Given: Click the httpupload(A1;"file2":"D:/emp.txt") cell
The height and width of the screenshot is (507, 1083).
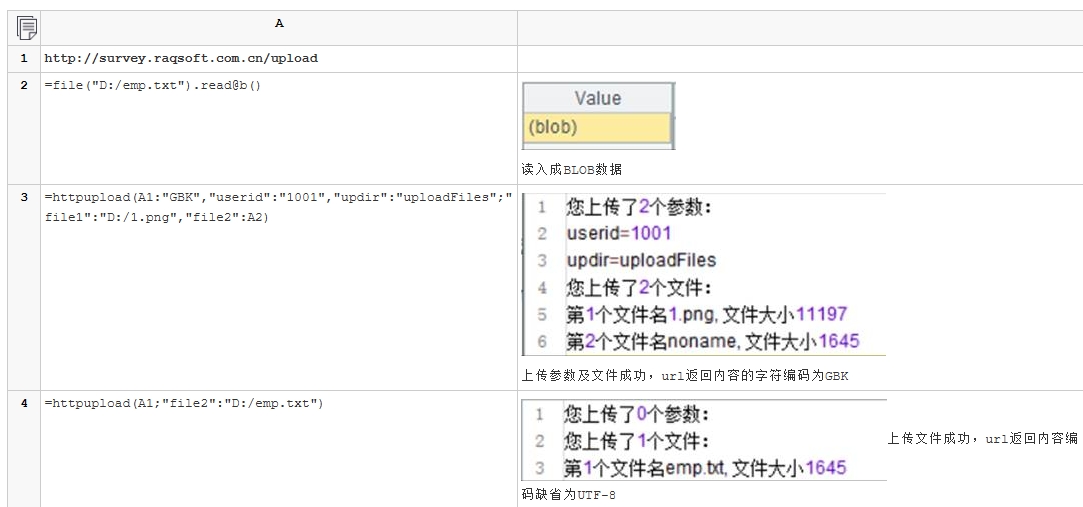Looking at the screenshot, I should (183, 403).
